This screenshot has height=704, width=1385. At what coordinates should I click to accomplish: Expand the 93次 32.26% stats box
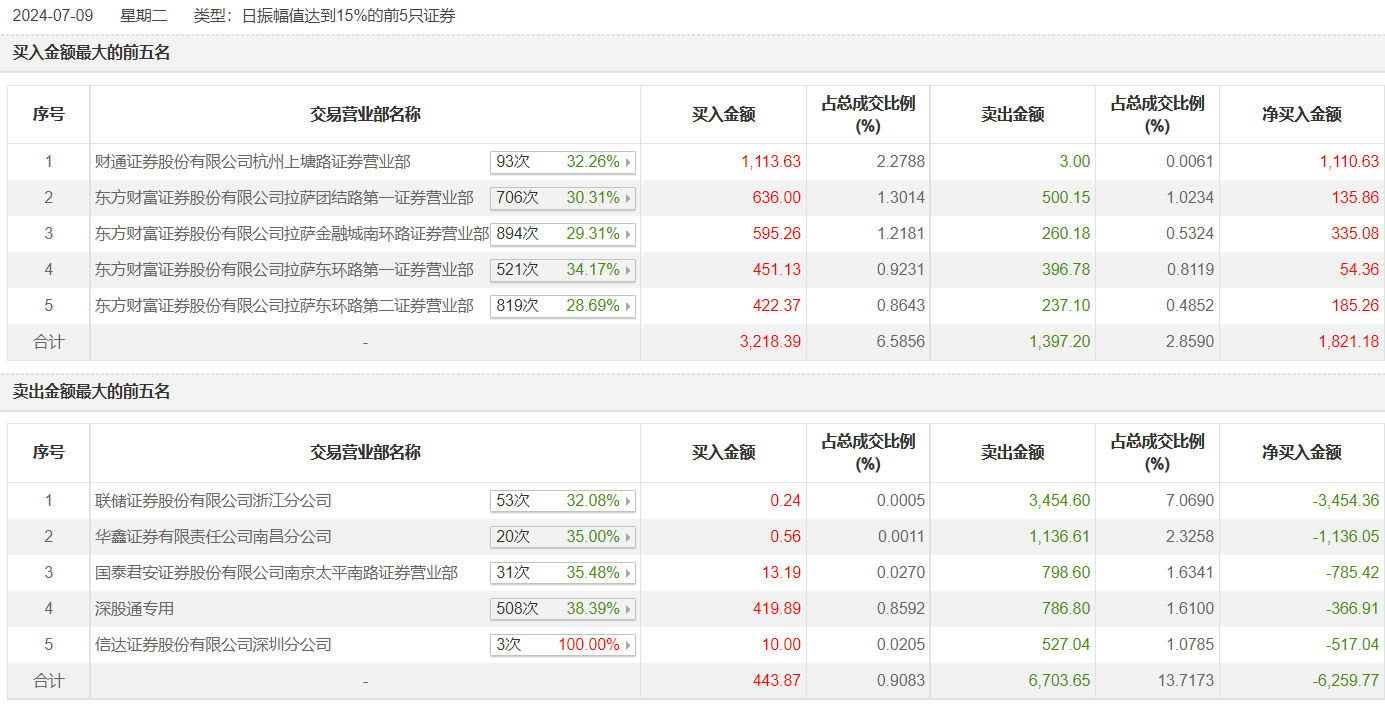coord(563,162)
